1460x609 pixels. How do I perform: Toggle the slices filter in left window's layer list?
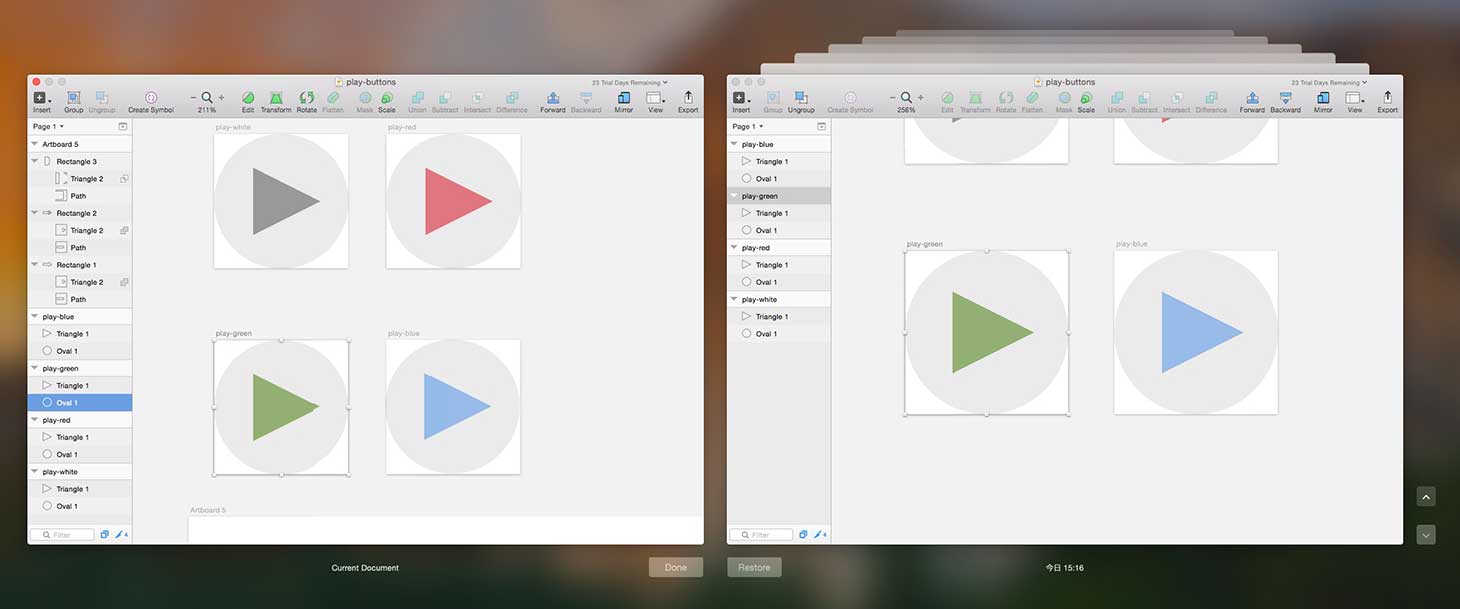tap(121, 535)
